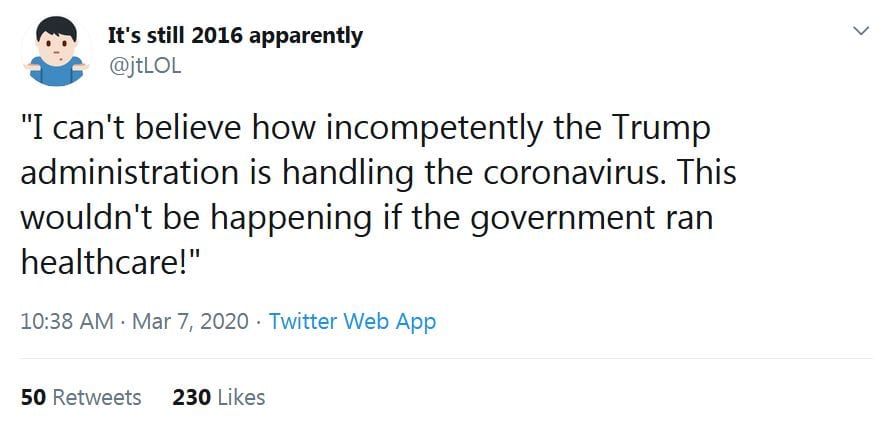Open profile via "It's still 2016 apparently" name
This screenshot has width=895, height=425.
(x=235, y=36)
